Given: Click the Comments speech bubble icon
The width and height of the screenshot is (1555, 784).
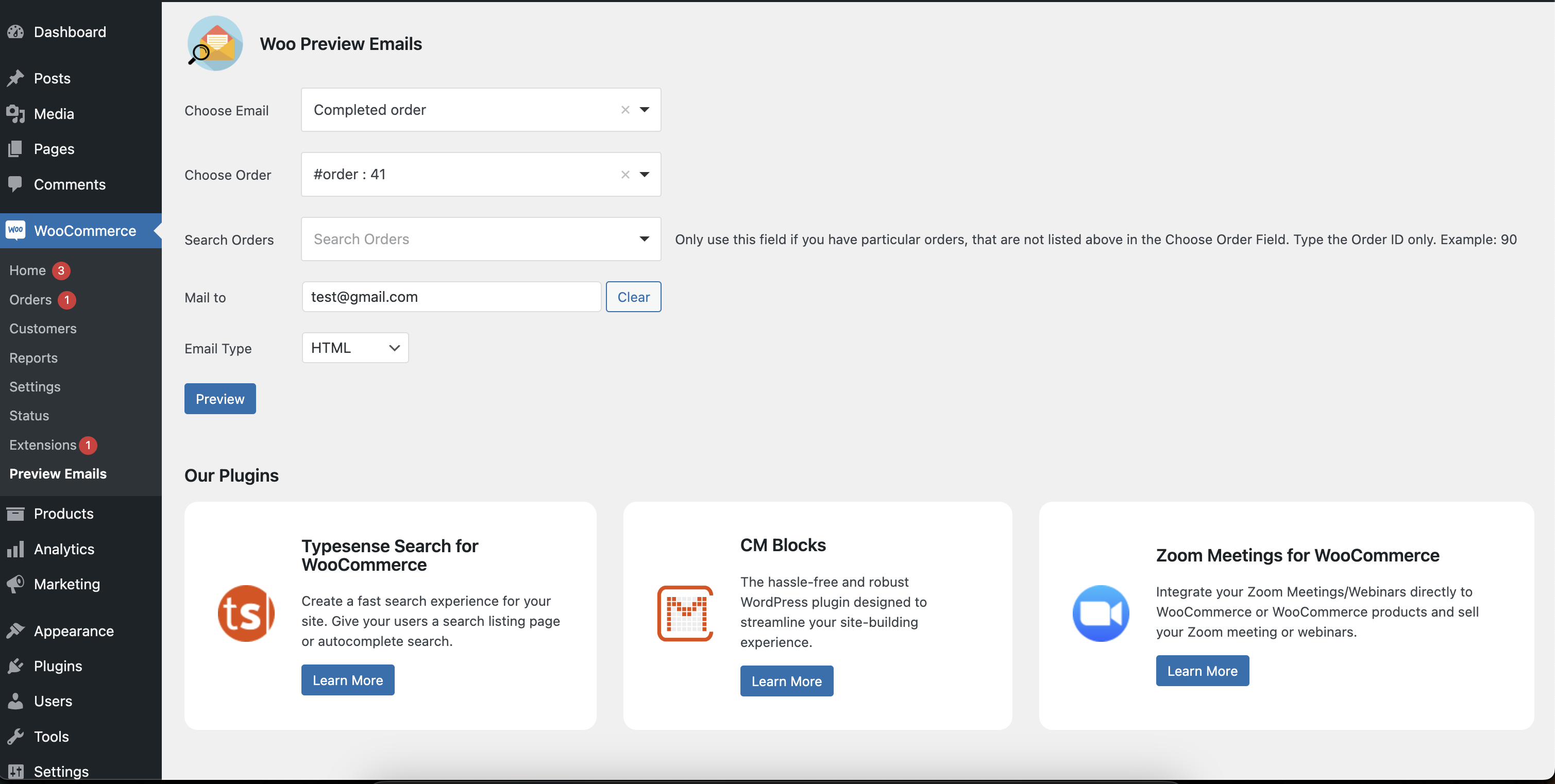Looking at the screenshot, I should point(15,184).
